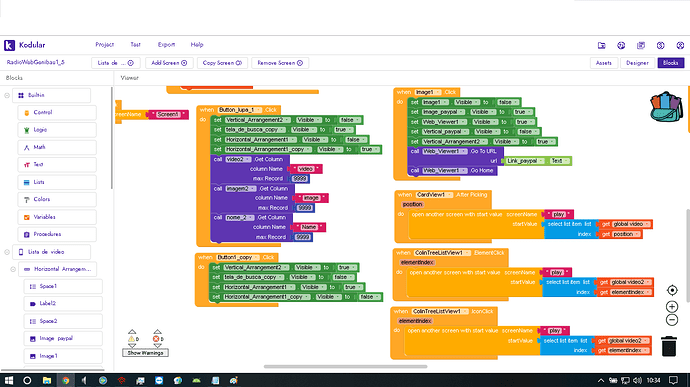Open CardView1 component dropdown in when block
This screenshot has width=690, height=387.
[x=434, y=195]
